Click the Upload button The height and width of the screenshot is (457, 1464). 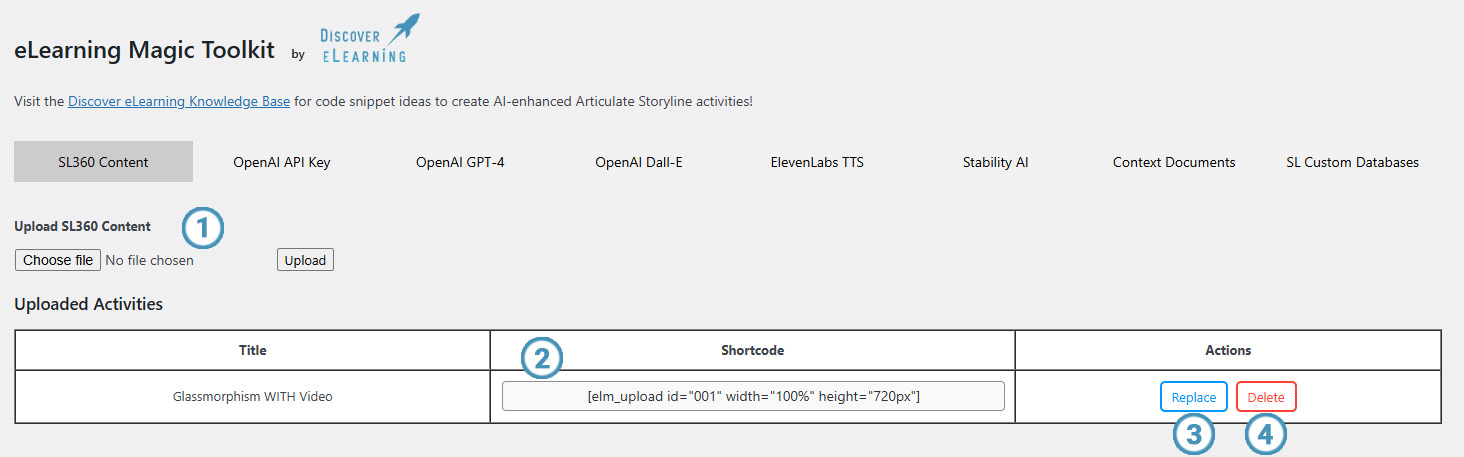(x=305, y=260)
